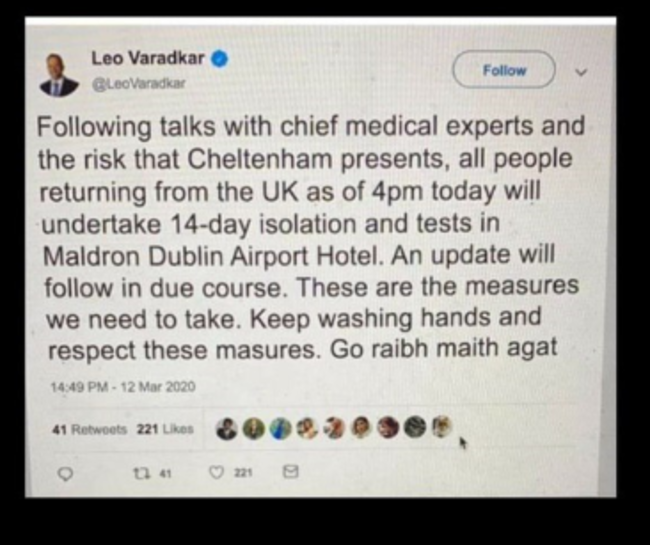Like the tweet with the heart icon
This screenshot has width=650, height=545.
pos(216,472)
